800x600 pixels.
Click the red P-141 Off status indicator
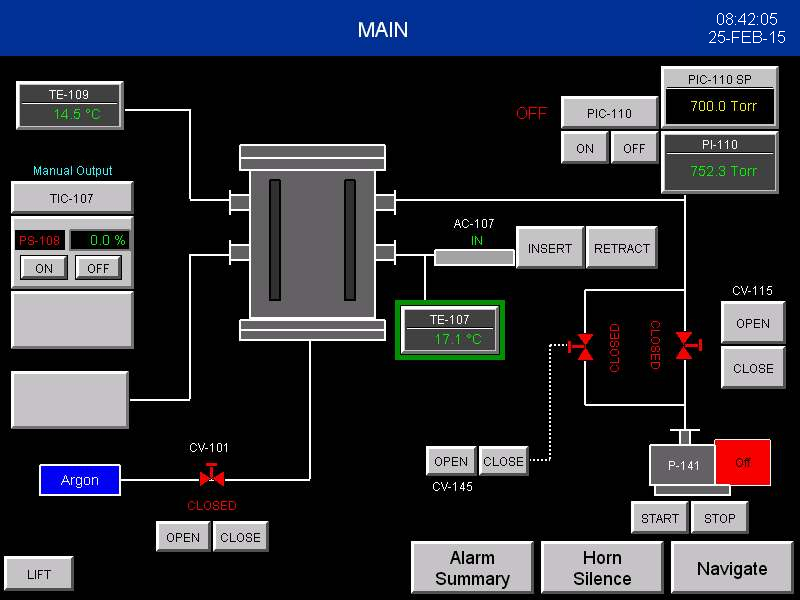(743, 463)
